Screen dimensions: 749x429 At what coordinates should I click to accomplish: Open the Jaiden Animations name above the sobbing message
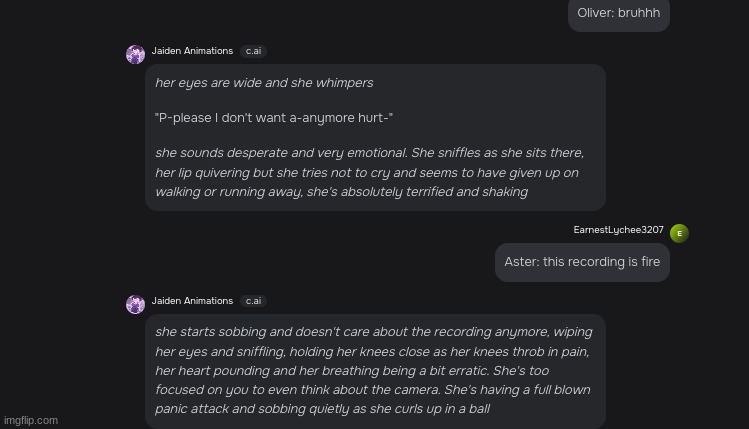coord(192,300)
